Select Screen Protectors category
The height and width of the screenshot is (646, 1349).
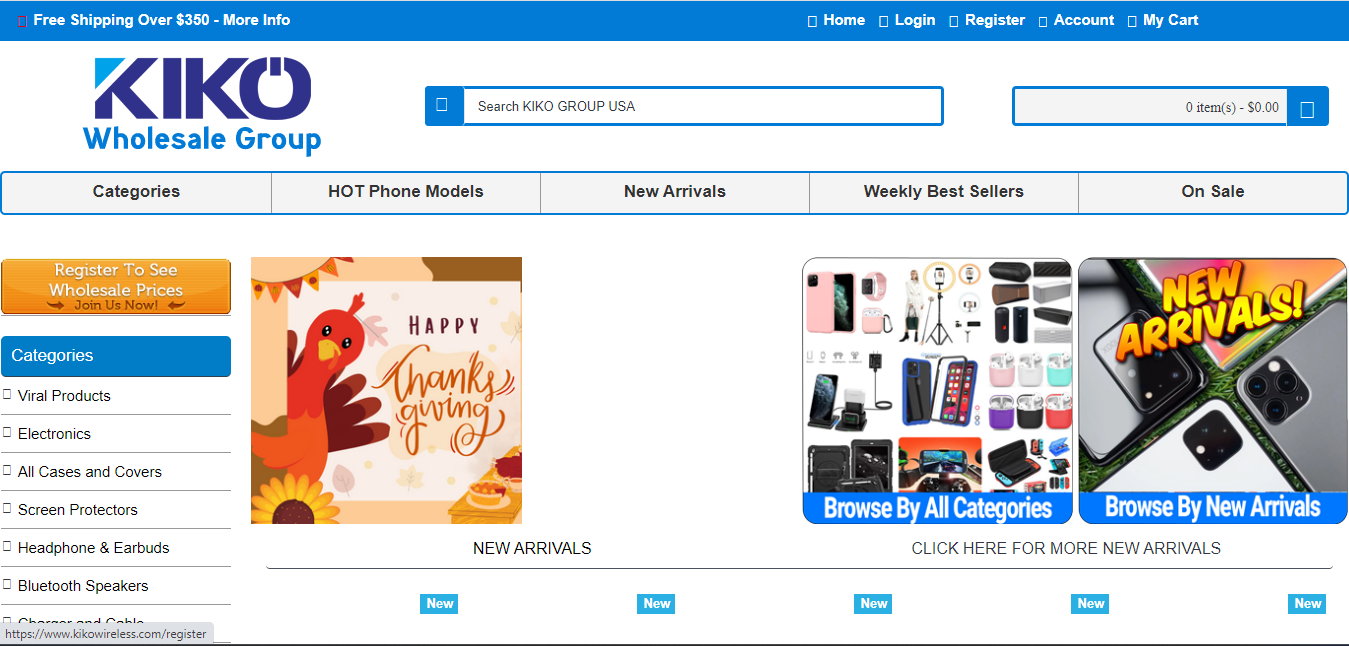coord(78,510)
